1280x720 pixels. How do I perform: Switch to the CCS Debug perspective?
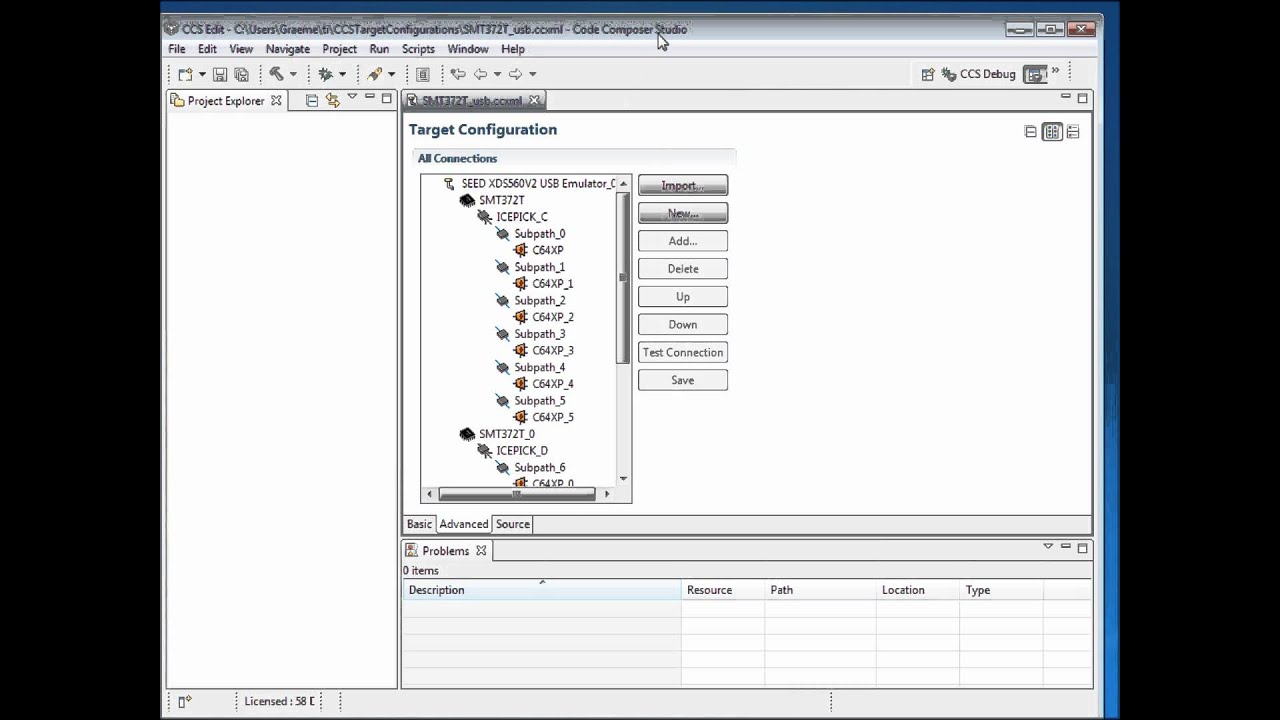(978, 74)
